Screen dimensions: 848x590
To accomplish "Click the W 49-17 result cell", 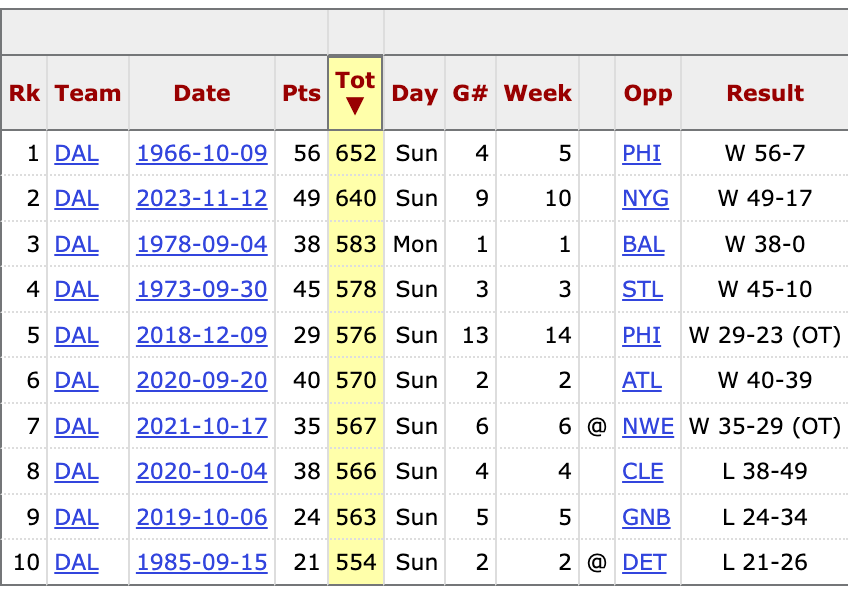I will pos(765,198).
